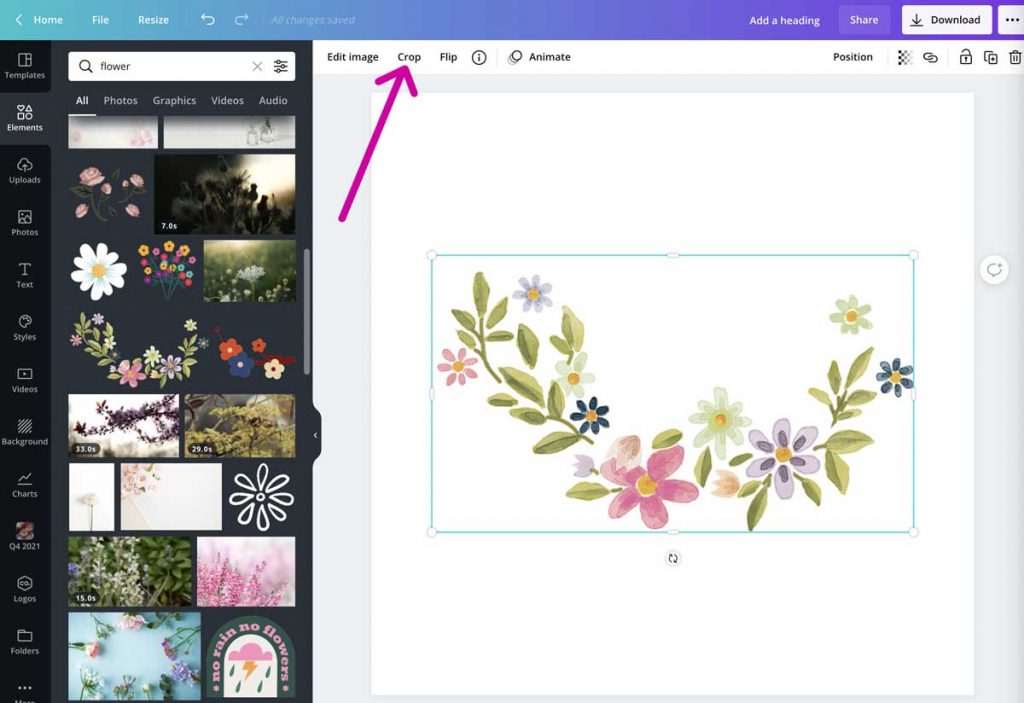Duplicate the selected flower image

tap(991, 57)
